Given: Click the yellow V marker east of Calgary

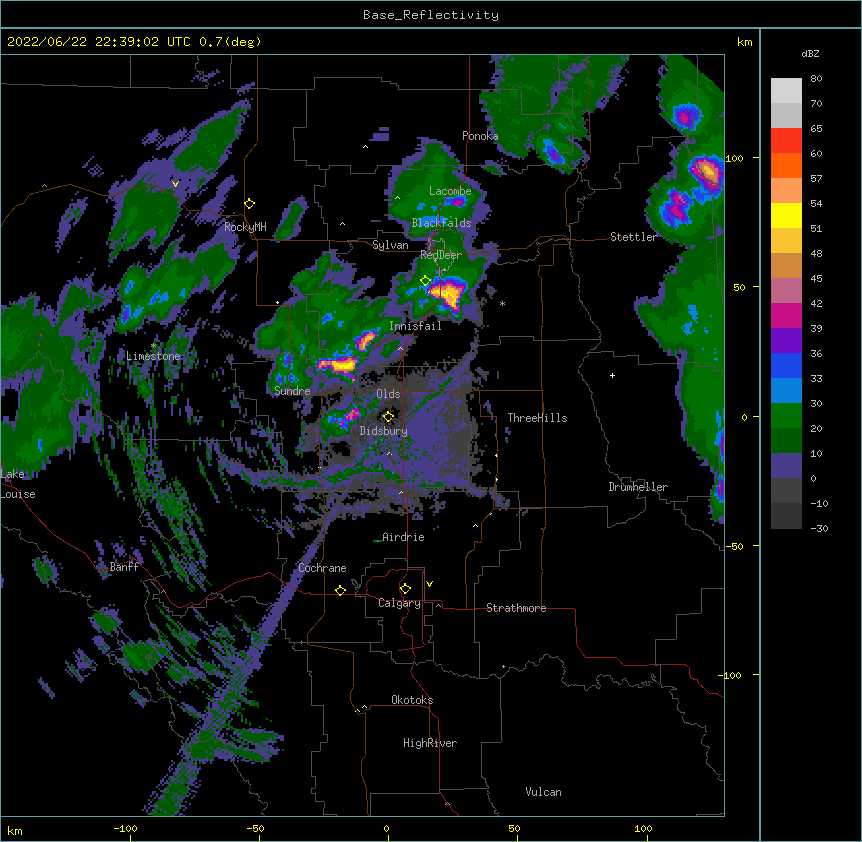Looking at the screenshot, I should tap(429, 584).
